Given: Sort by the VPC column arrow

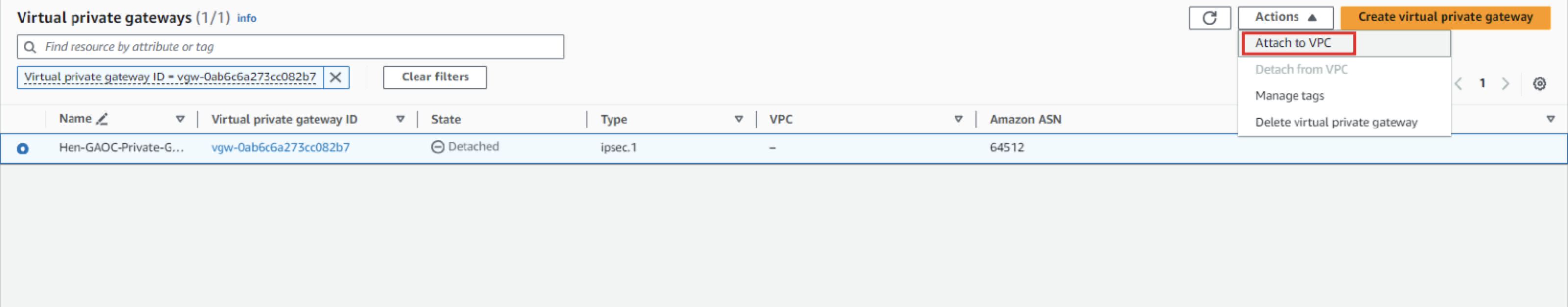Looking at the screenshot, I should 958,119.
